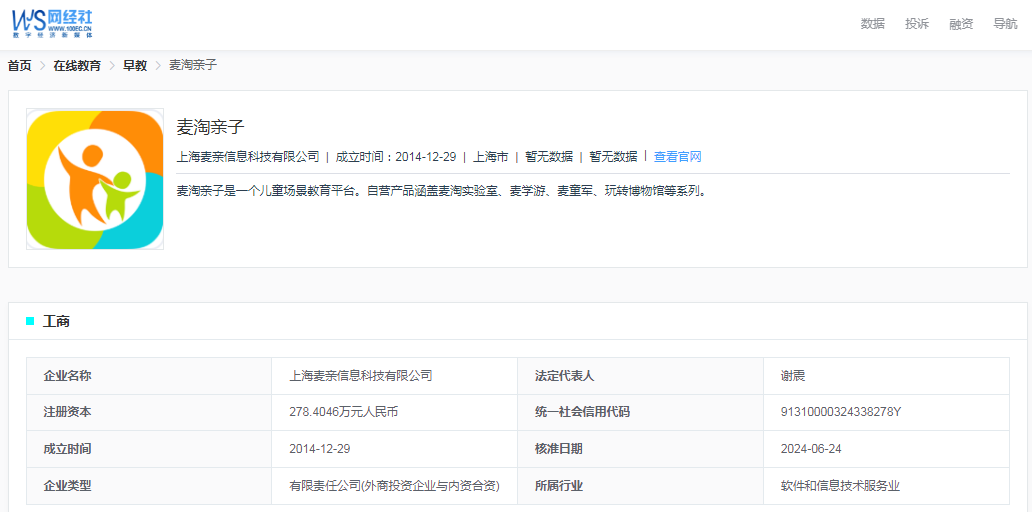1032x512 pixels.
Task: Open the 导航 navigation menu
Action: 1005,24
